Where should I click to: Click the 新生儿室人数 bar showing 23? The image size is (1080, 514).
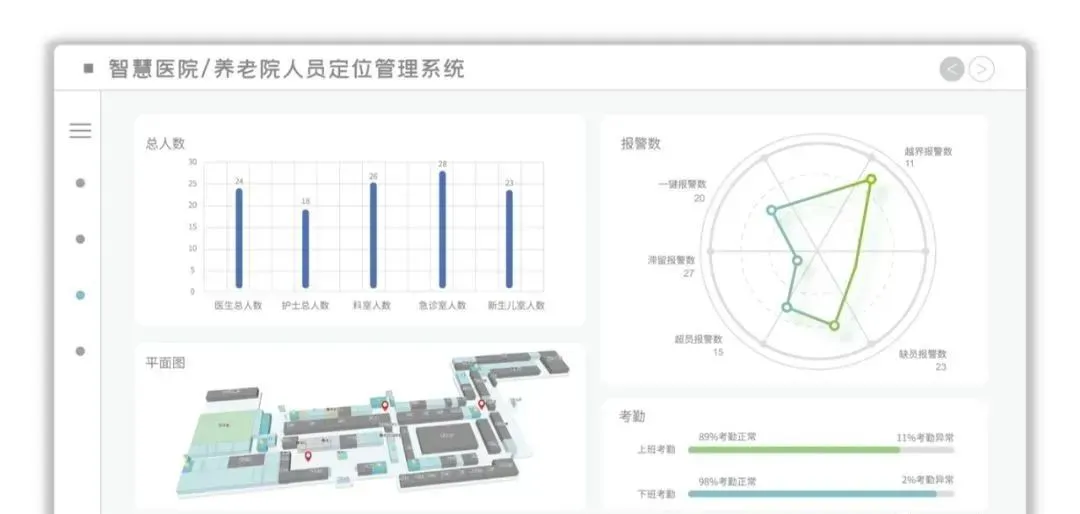509,240
